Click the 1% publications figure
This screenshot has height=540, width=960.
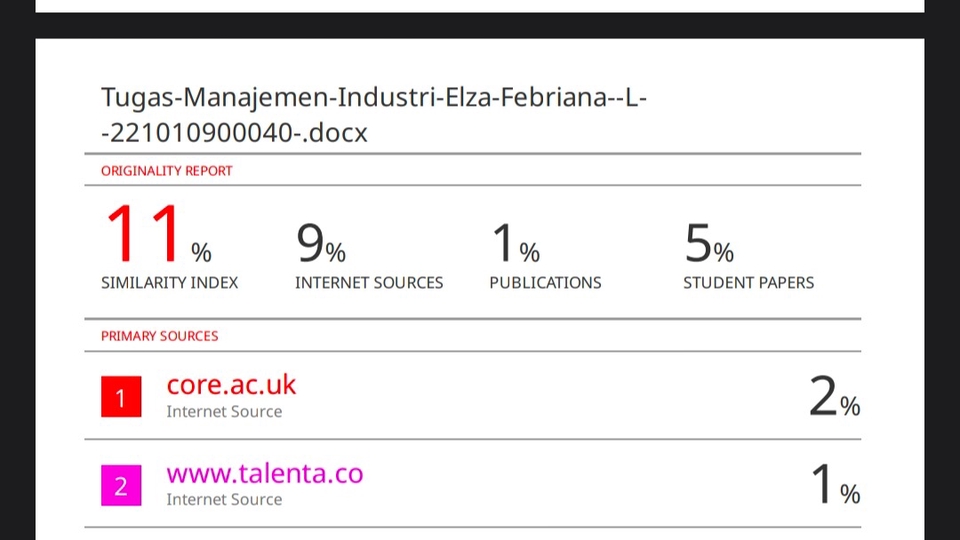pyautogui.click(x=515, y=243)
